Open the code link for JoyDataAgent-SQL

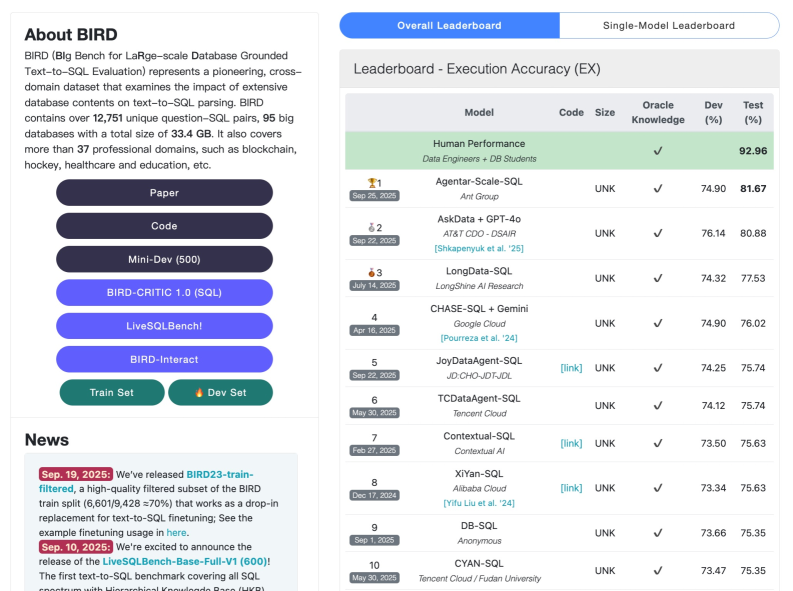[571, 368]
